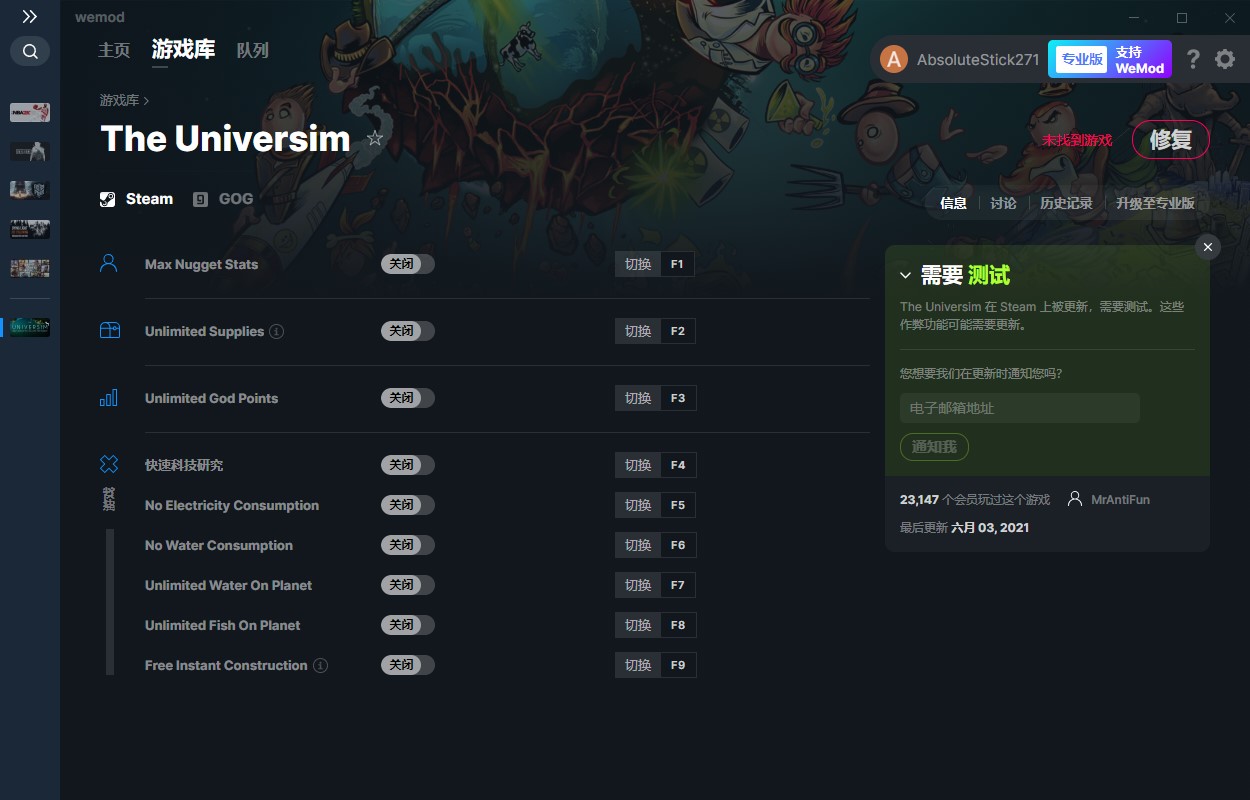The width and height of the screenshot is (1250, 800).
Task: Open the search icon in sidebar
Action: tap(30, 51)
